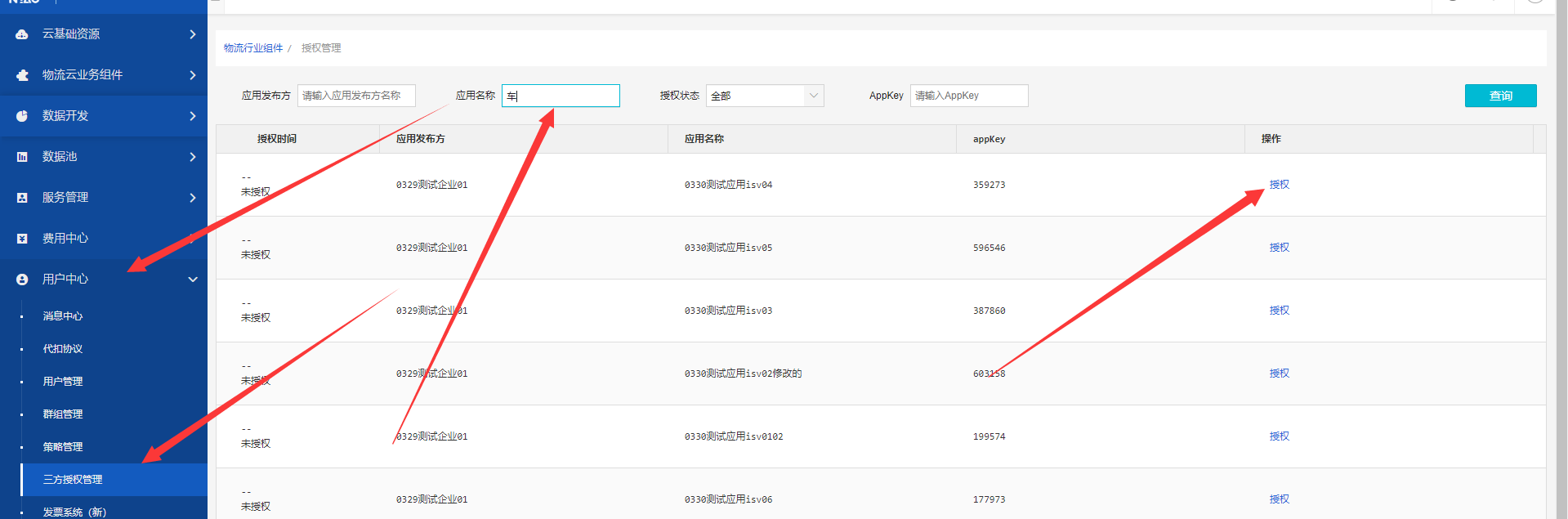Click 授权 for 0330测试应用isv02修改的
1568x519 pixels.
coord(1280,374)
